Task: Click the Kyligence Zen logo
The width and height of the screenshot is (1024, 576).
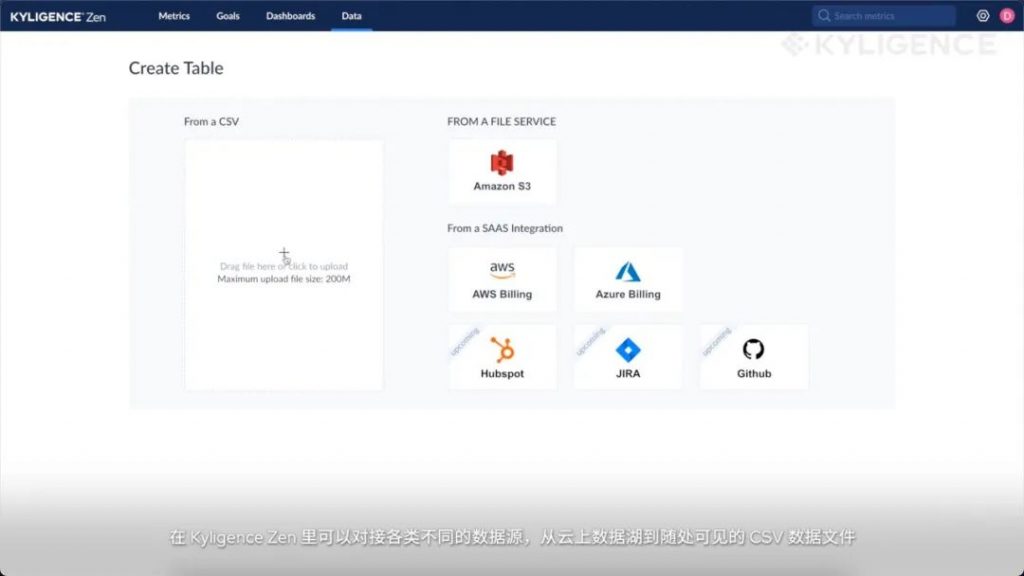Action: point(58,16)
